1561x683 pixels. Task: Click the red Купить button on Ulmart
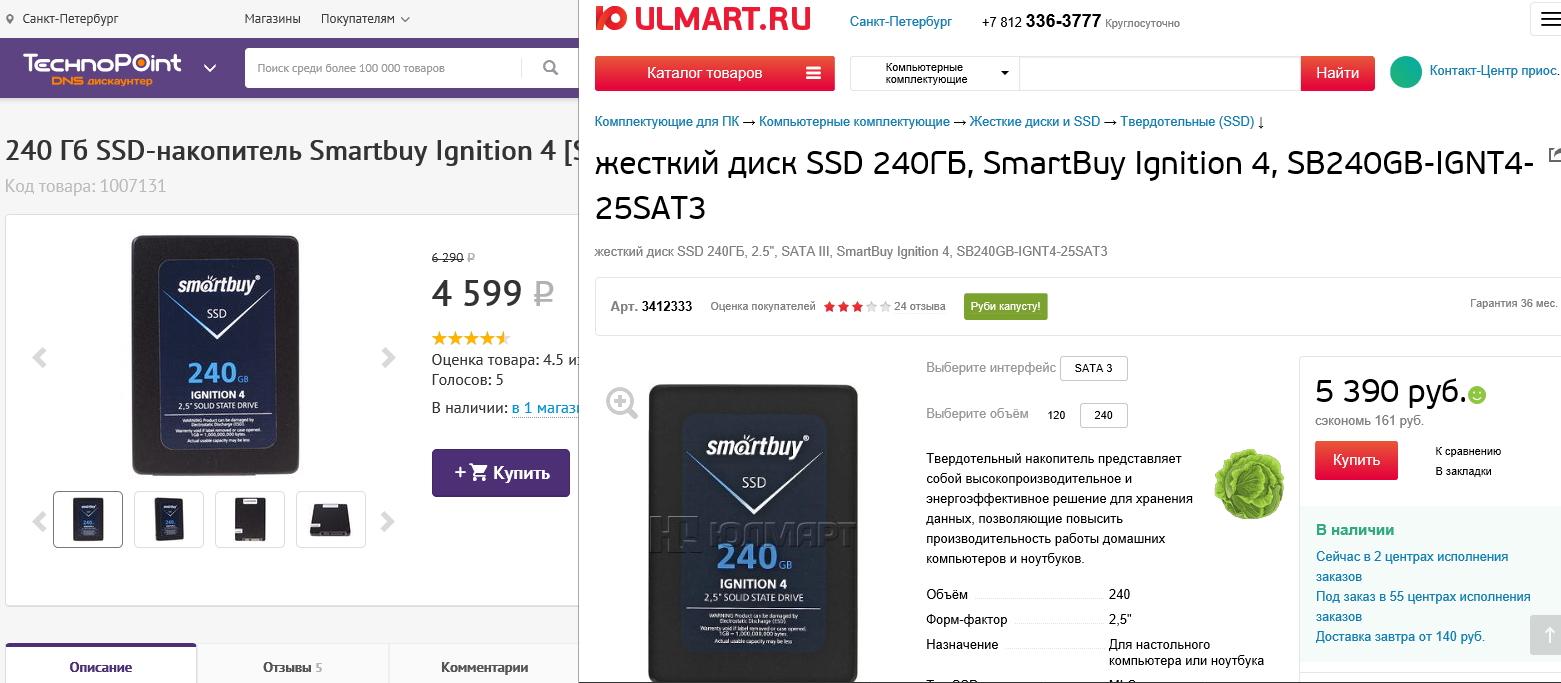[1355, 460]
